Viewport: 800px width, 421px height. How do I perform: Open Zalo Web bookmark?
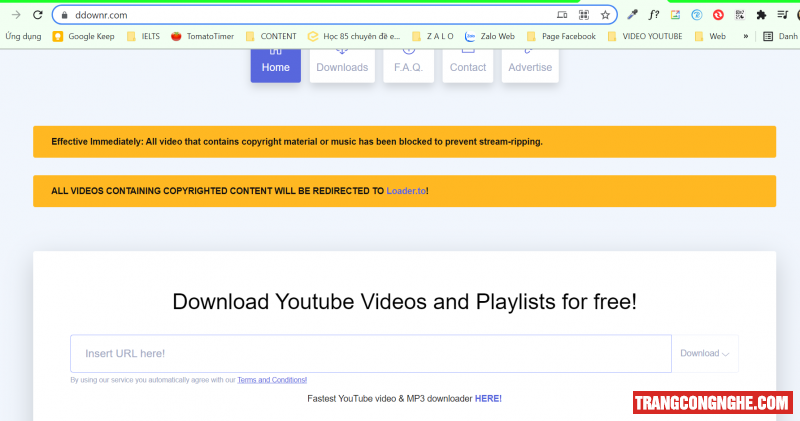[490, 36]
